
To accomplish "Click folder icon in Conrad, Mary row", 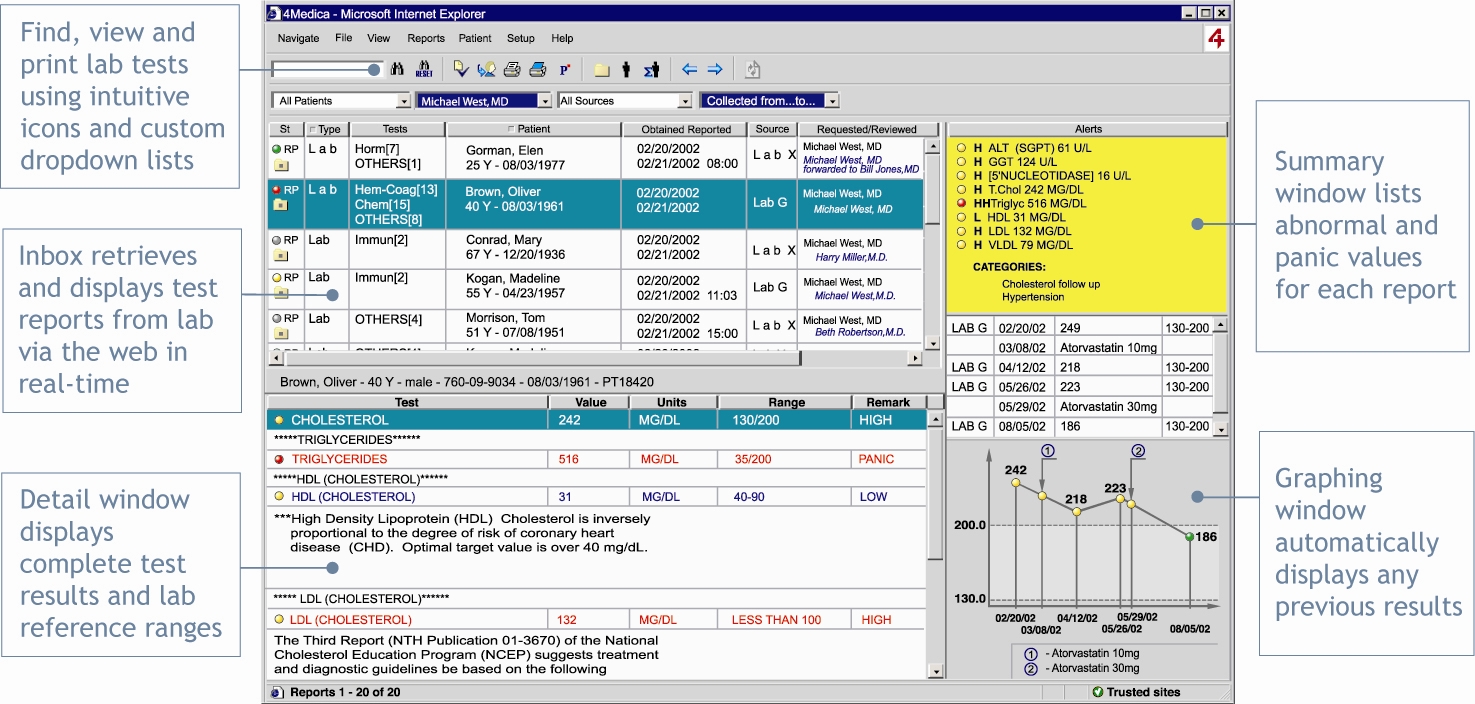I will tap(282, 256).
